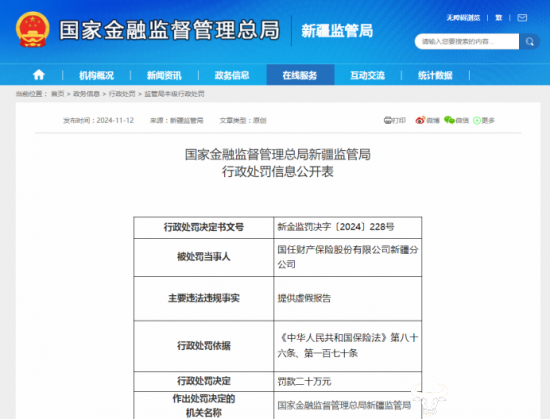
Task: Click the 首页 breadcrumb link
Action: click(58, 94)
